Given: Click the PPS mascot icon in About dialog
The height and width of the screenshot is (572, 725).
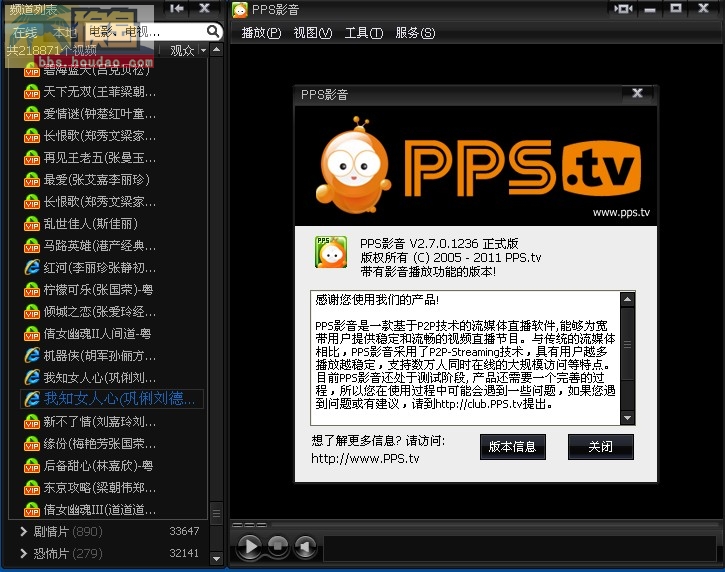Looking at the screenshot, I should (331, 253).
